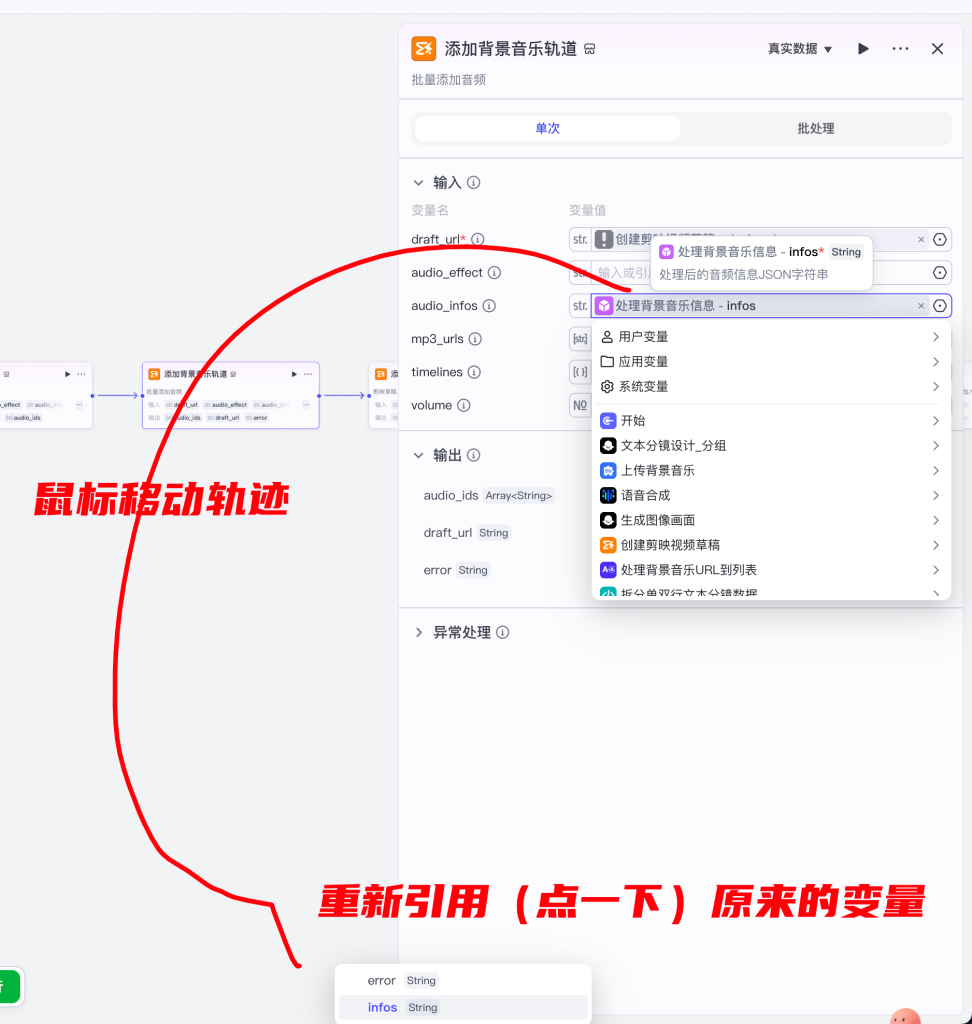The width and height of the screenshot is (972, 1024).
Task: Collapse the 输出 section
Action: coord(419,455)
